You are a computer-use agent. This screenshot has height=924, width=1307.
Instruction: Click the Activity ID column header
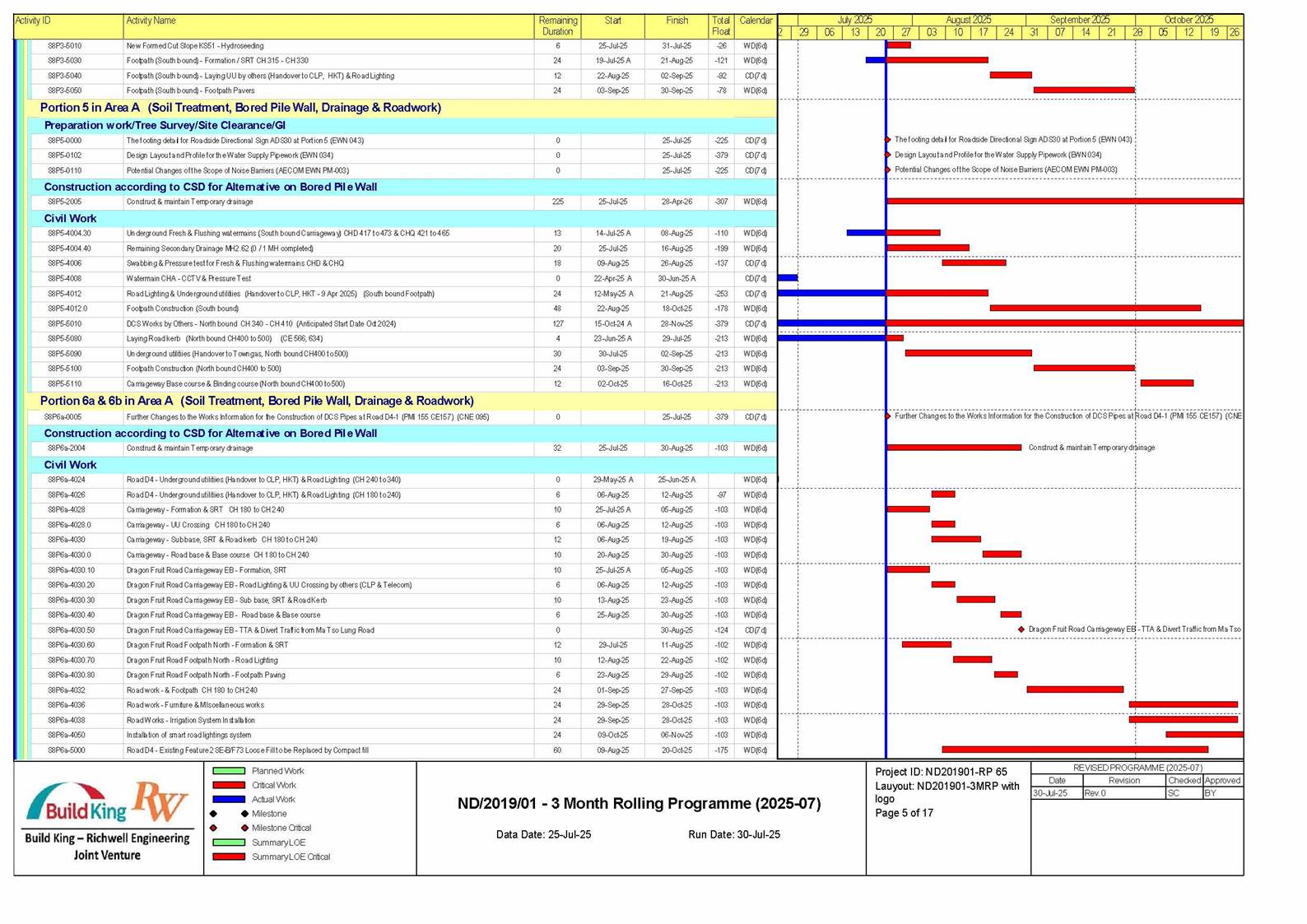pos(33,21)
